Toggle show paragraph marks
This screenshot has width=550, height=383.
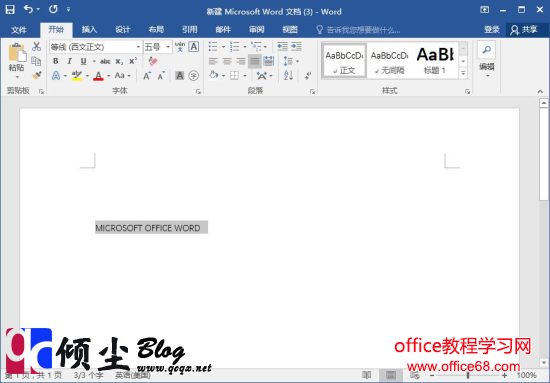(x=308, y=75)
